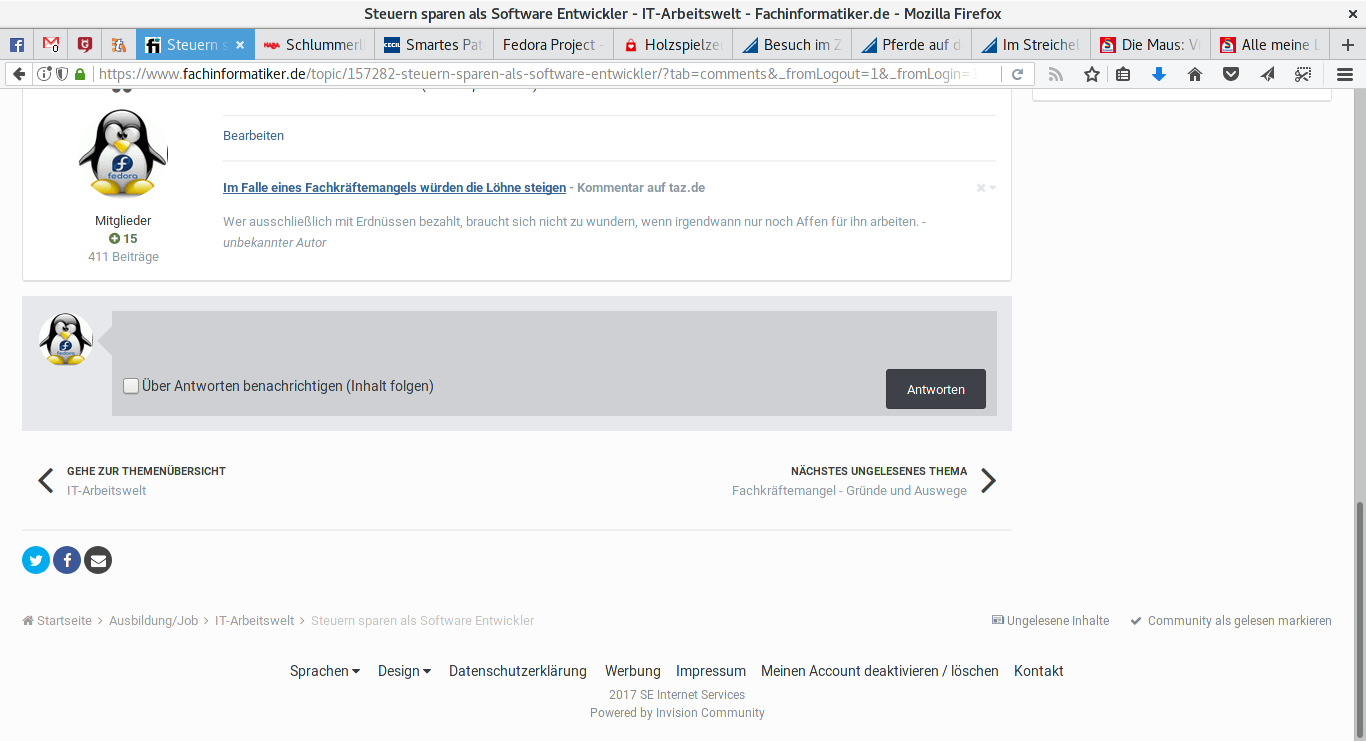Click the green padlock security icon

pos(80,74)
